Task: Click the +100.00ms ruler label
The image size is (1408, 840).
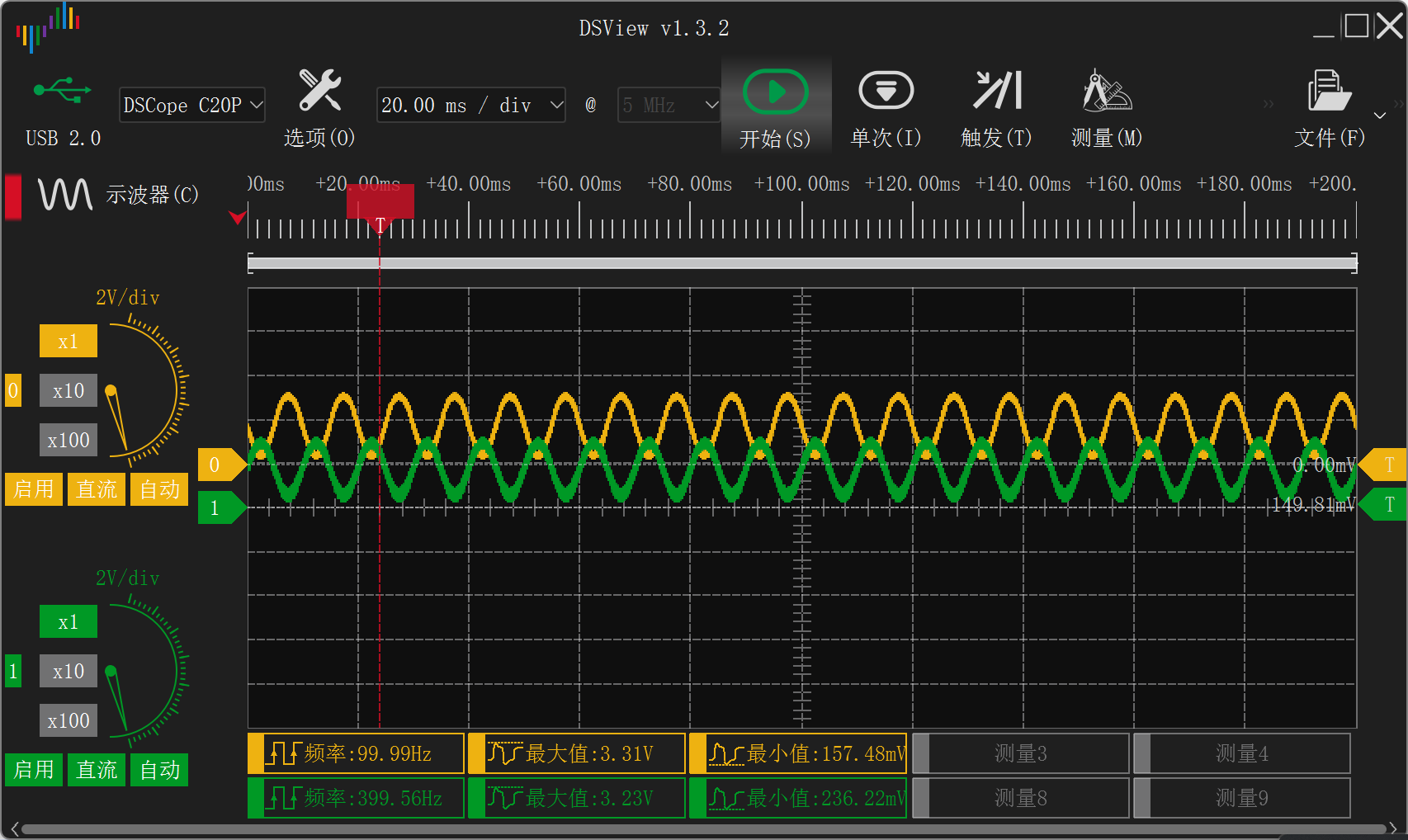Action: click(x=801, y=184)
